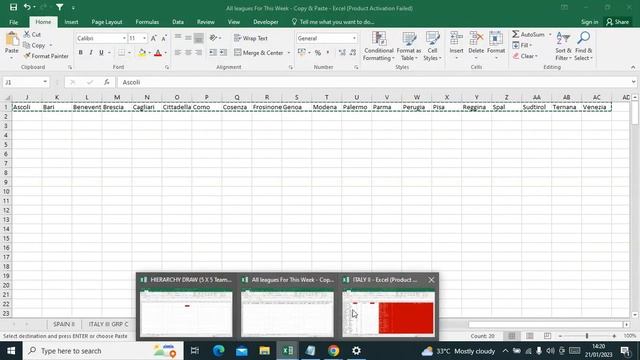The height and width of the screenshot is (360, 640).
Task: Adjust the zoom slider handle
Action: point(587,336)
